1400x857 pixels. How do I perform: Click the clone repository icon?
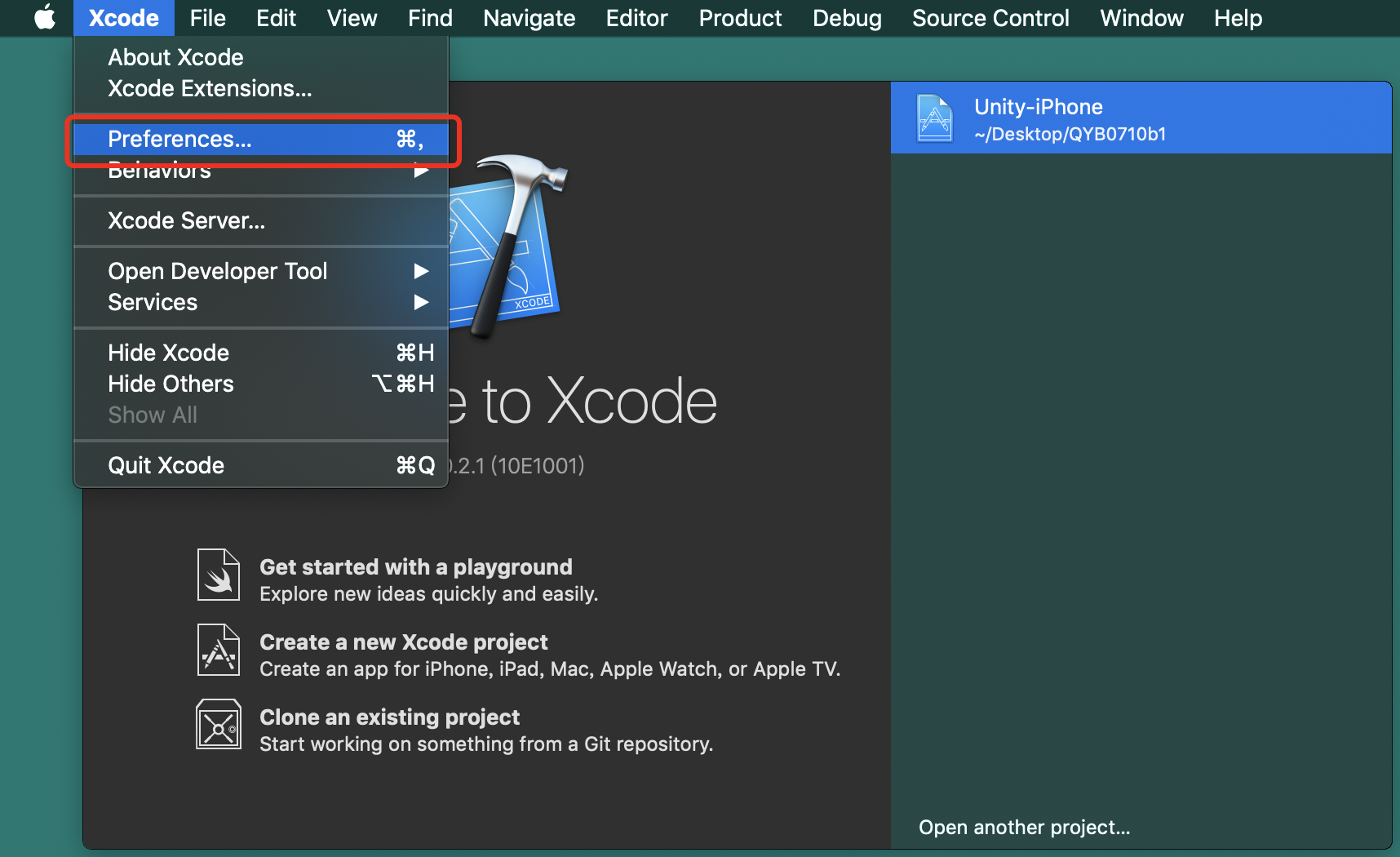tap(219, 724)
